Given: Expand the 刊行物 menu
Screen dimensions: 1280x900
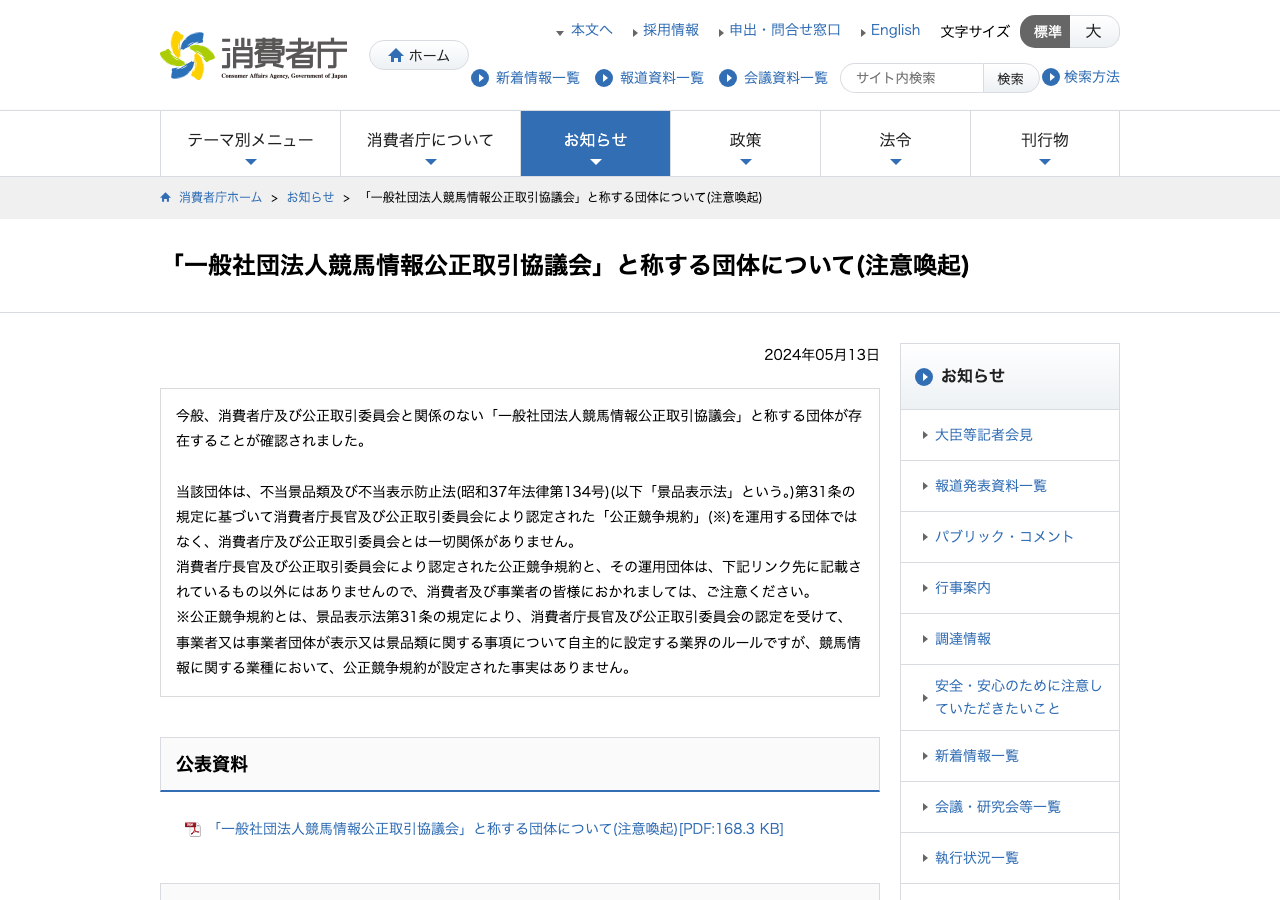Looking at the screenshot, I should 1045,144.
